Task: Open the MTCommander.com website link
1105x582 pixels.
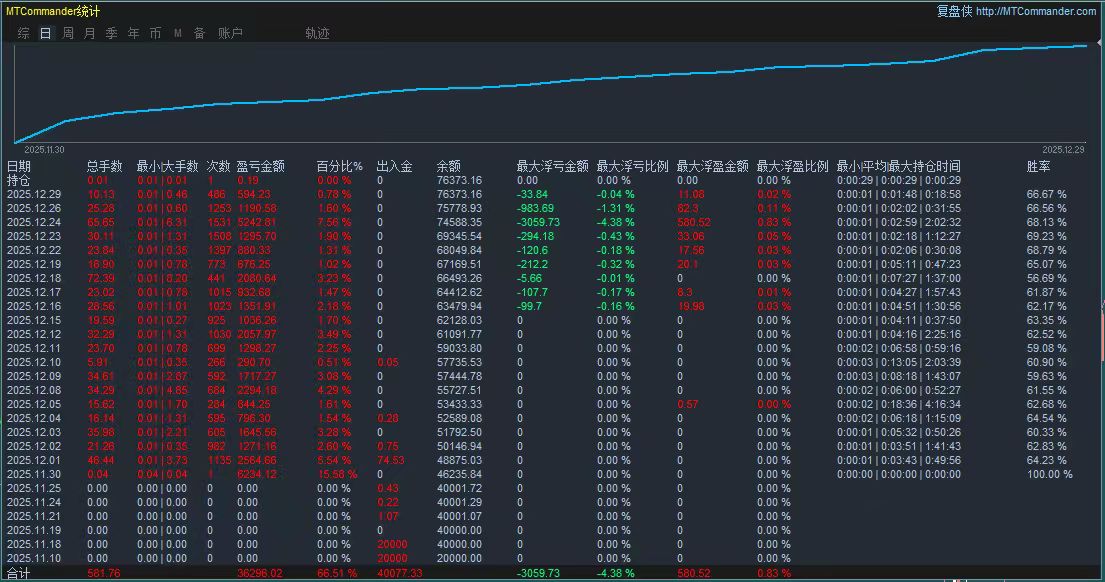Action: pos(1035,11)
